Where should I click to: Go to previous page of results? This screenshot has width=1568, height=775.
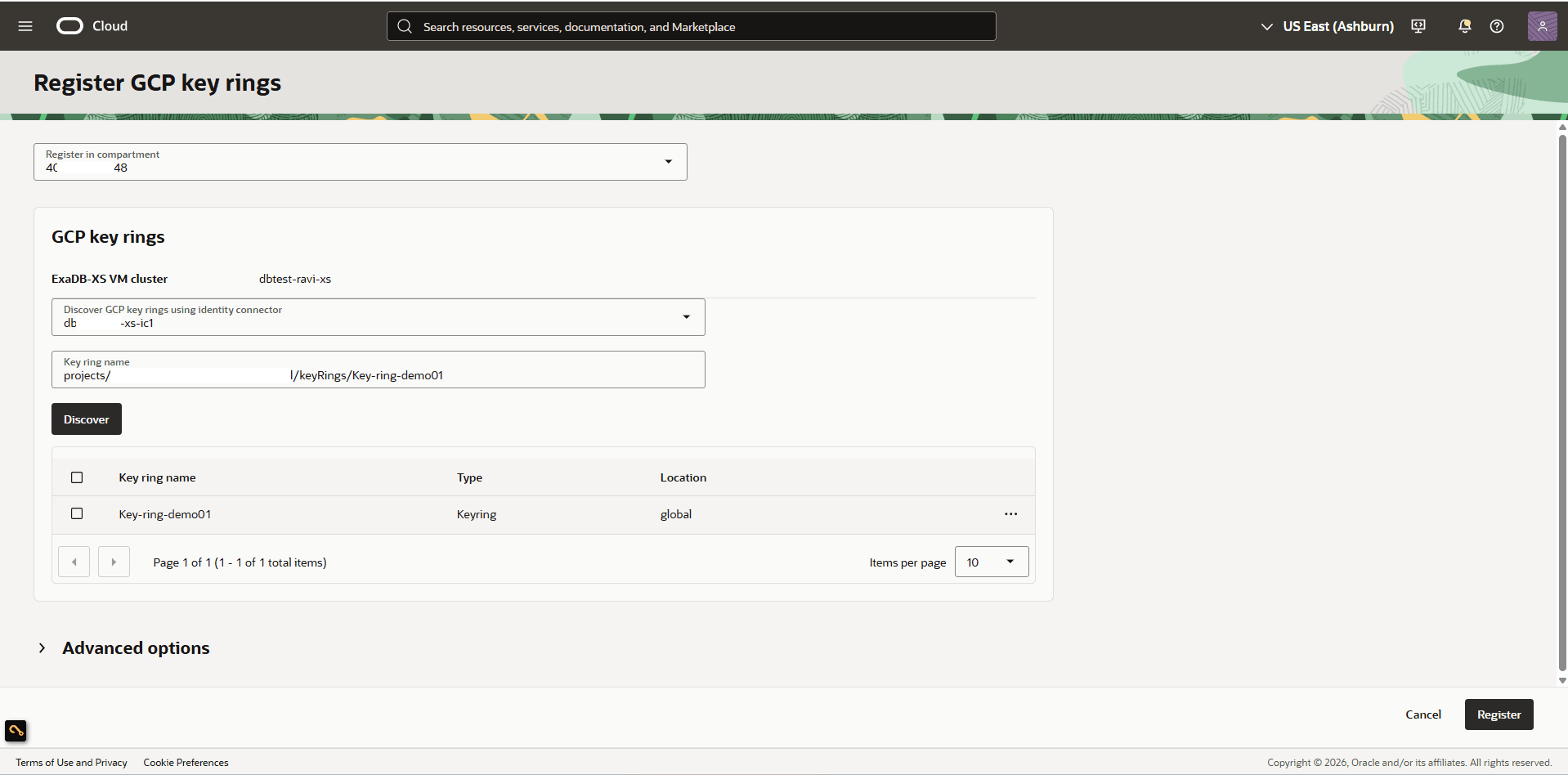point(74,562)
